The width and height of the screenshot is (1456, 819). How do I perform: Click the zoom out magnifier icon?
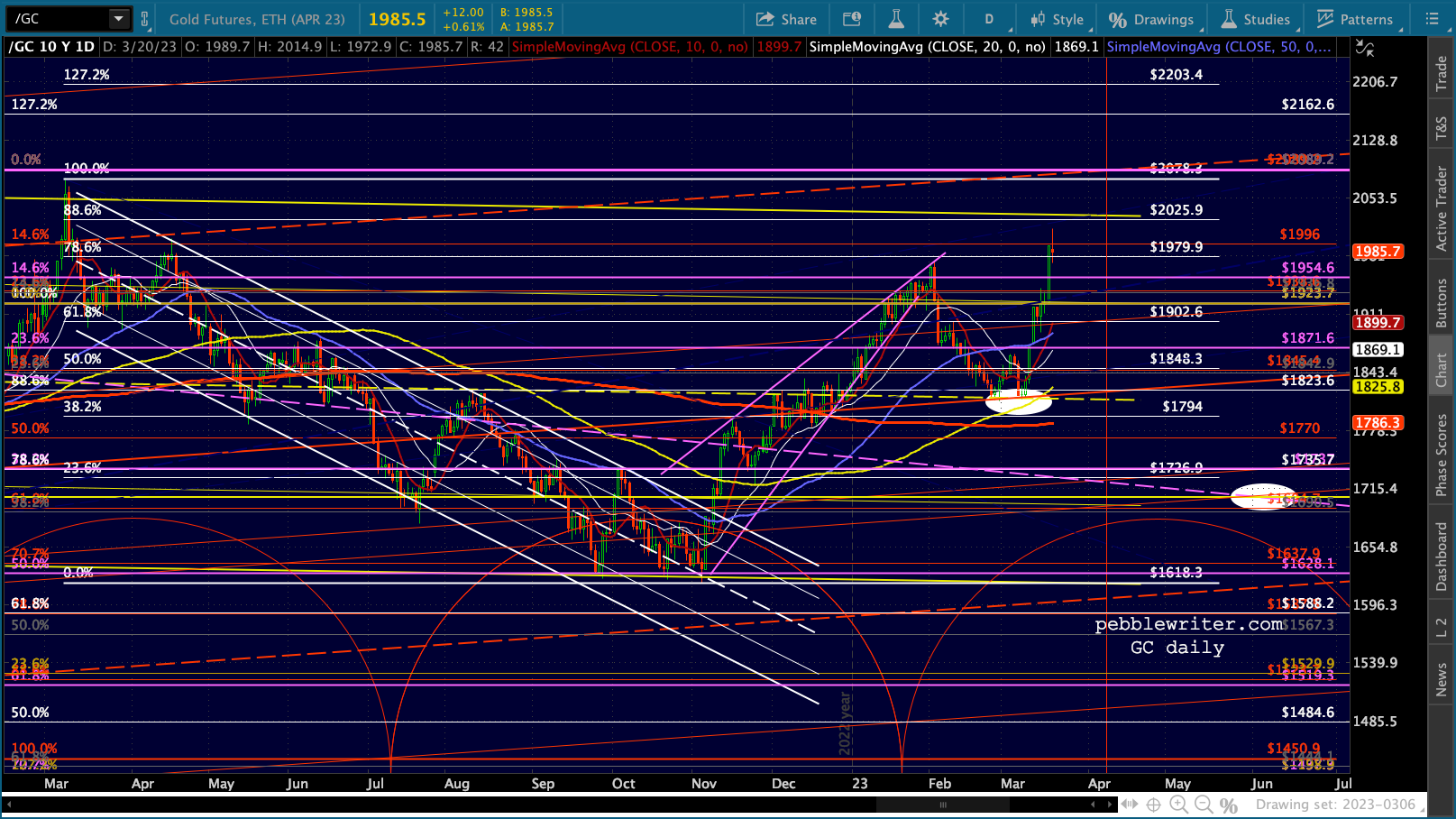pos(1204,805)
